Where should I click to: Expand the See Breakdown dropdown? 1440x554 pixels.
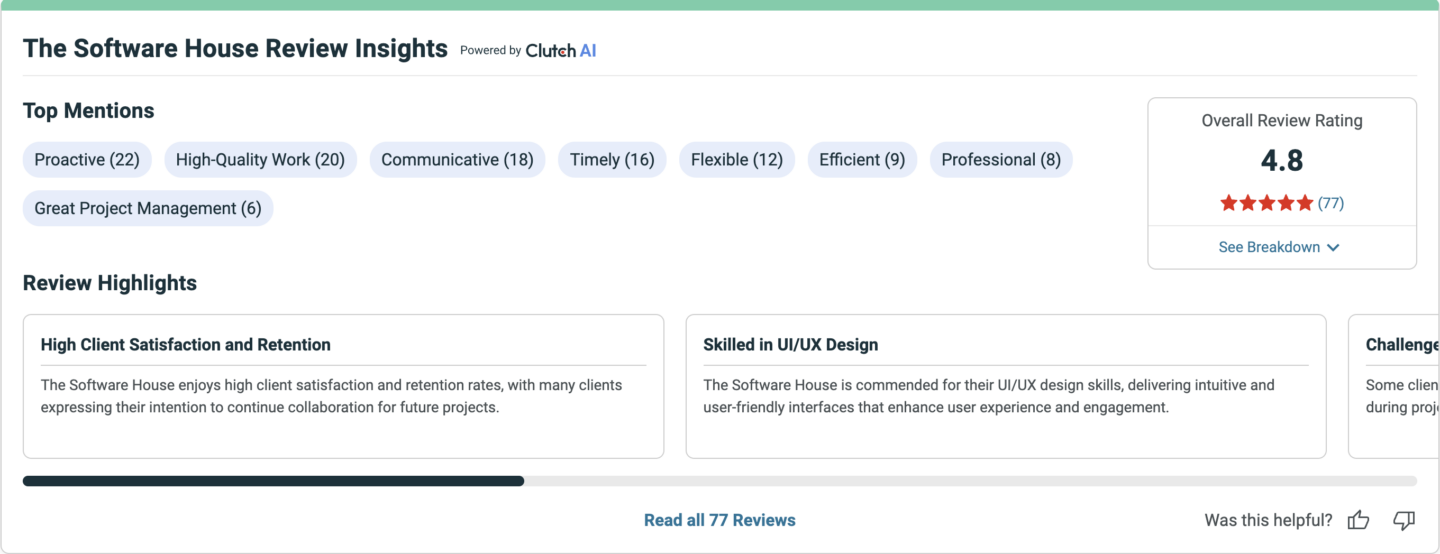pos(1279,247)
